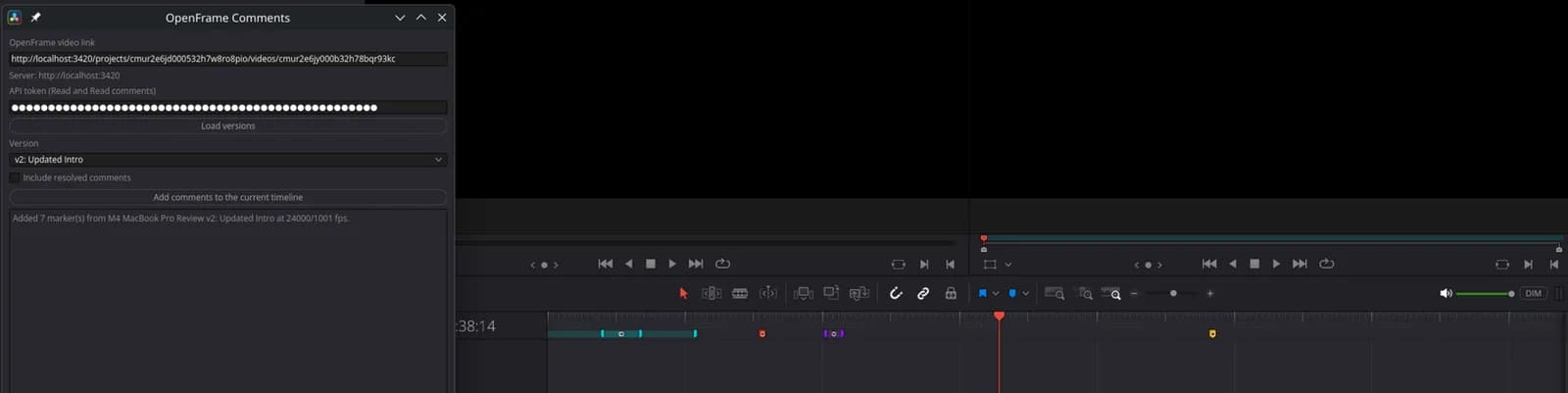Click timeline viewer jog dot control
Image resolution: width=1568 pixels, height=393 pixels.
[1148, 265]
